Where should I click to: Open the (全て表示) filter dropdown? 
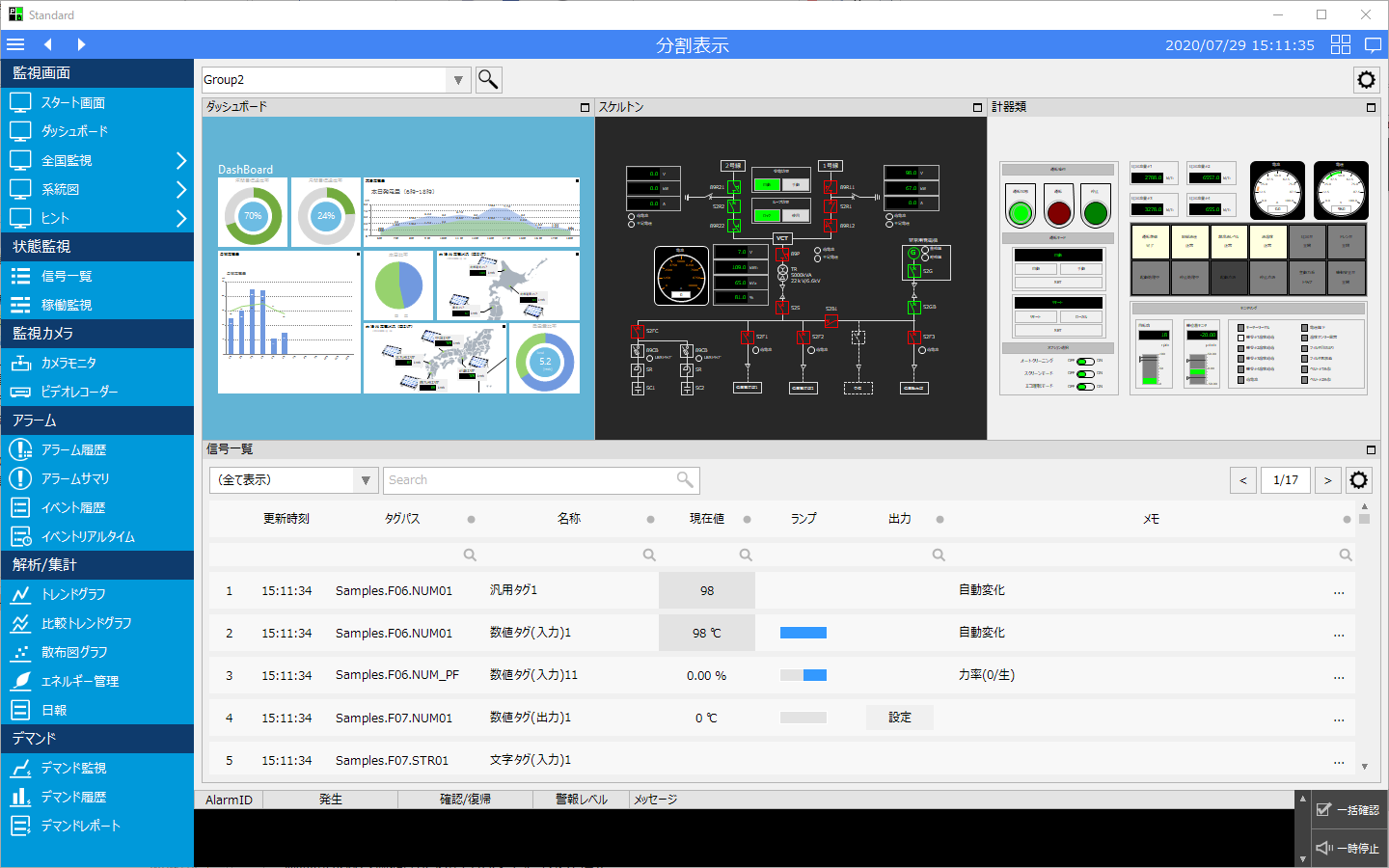click(x=365, y=479)
